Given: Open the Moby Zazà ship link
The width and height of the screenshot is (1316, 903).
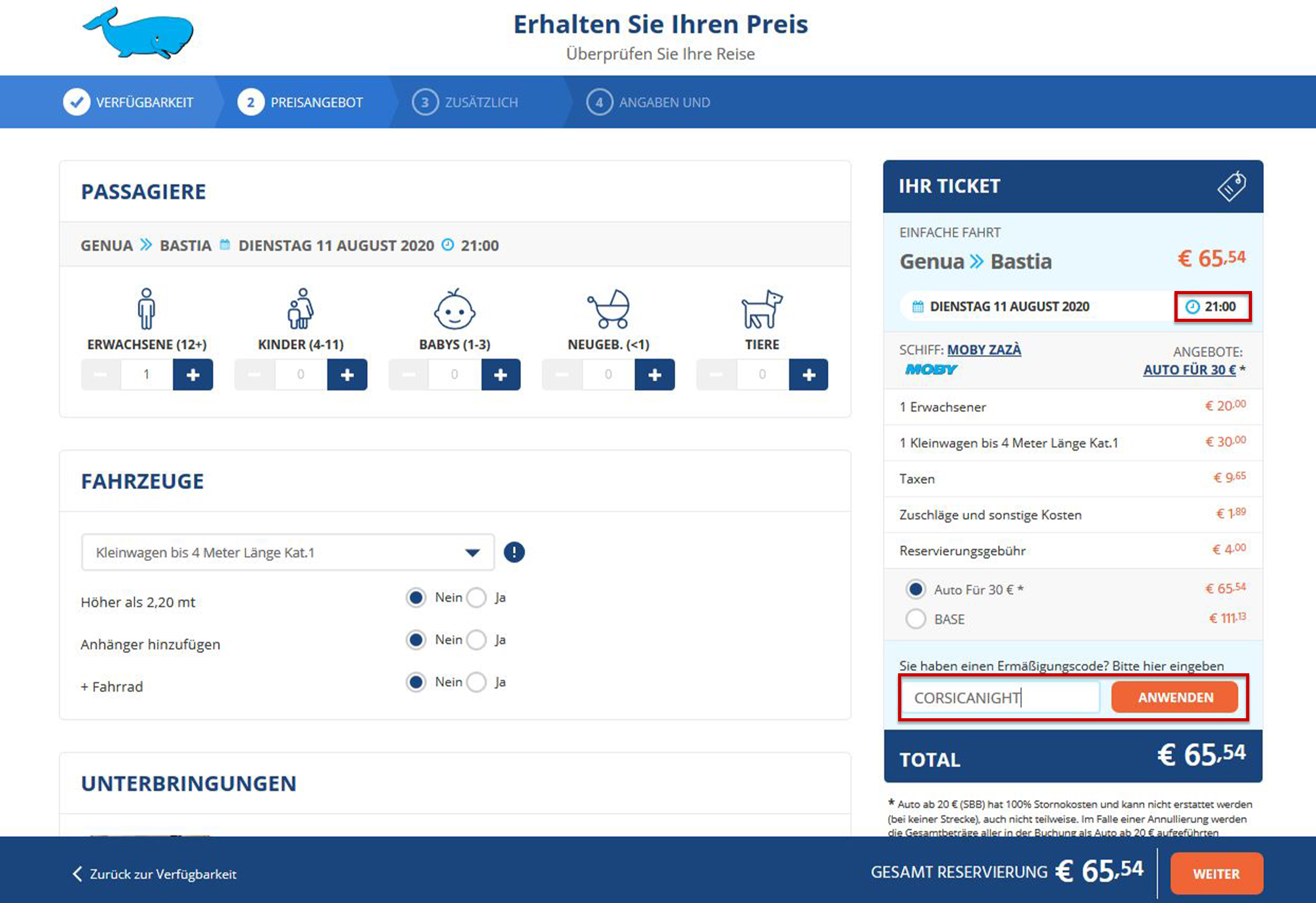Looking at the screenshot, I should (x=984, y=350).
